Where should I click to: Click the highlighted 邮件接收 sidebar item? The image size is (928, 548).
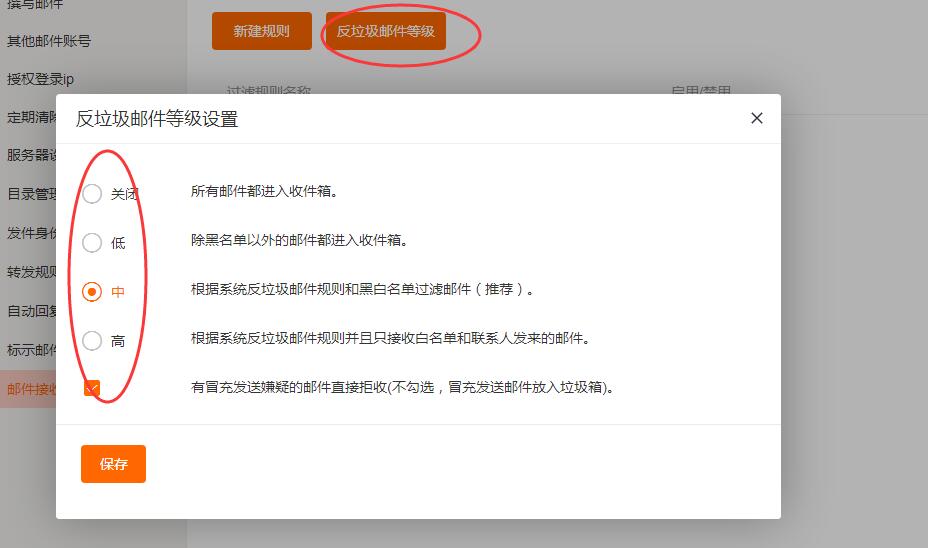tap(30, 389)
